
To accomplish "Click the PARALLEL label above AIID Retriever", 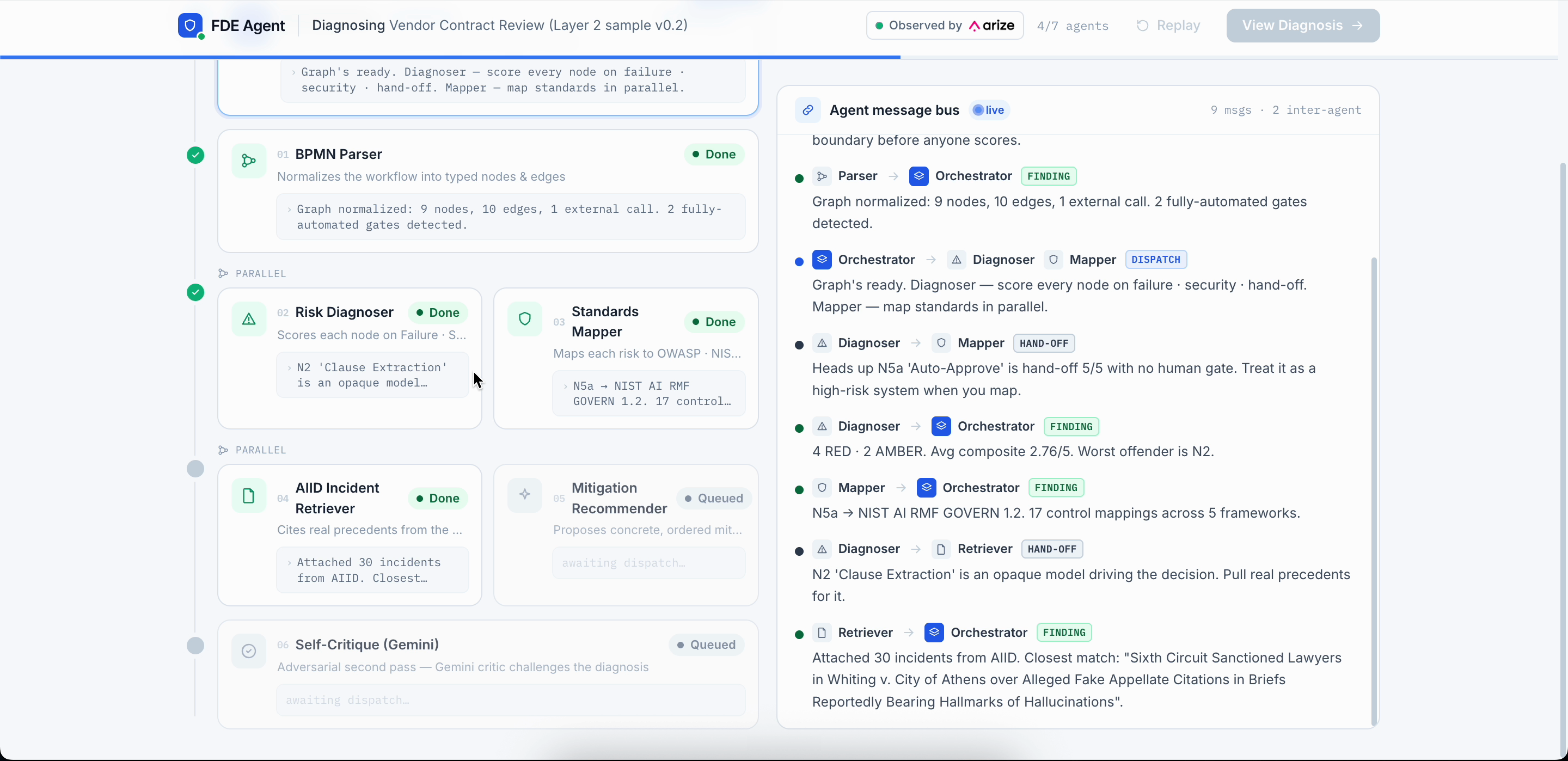I will point(261,451).
